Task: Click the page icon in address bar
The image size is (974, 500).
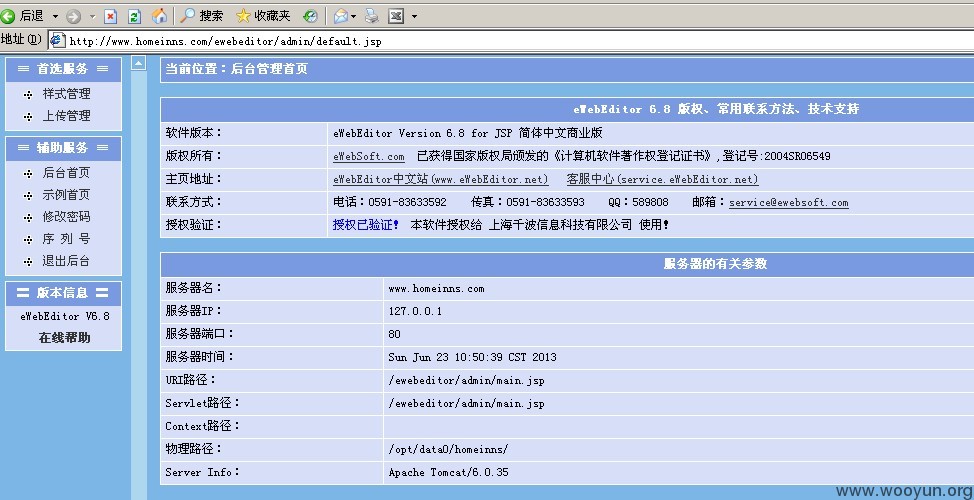Action: (57, 40)
